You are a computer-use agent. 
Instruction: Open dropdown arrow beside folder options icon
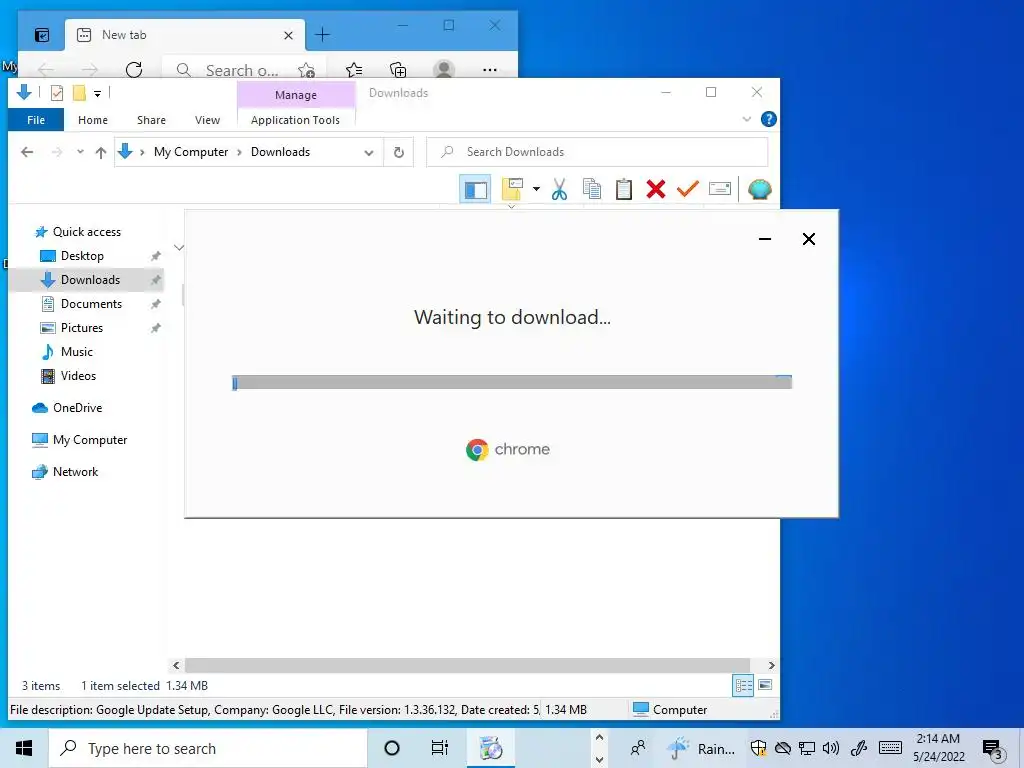[x=536, y=189]
